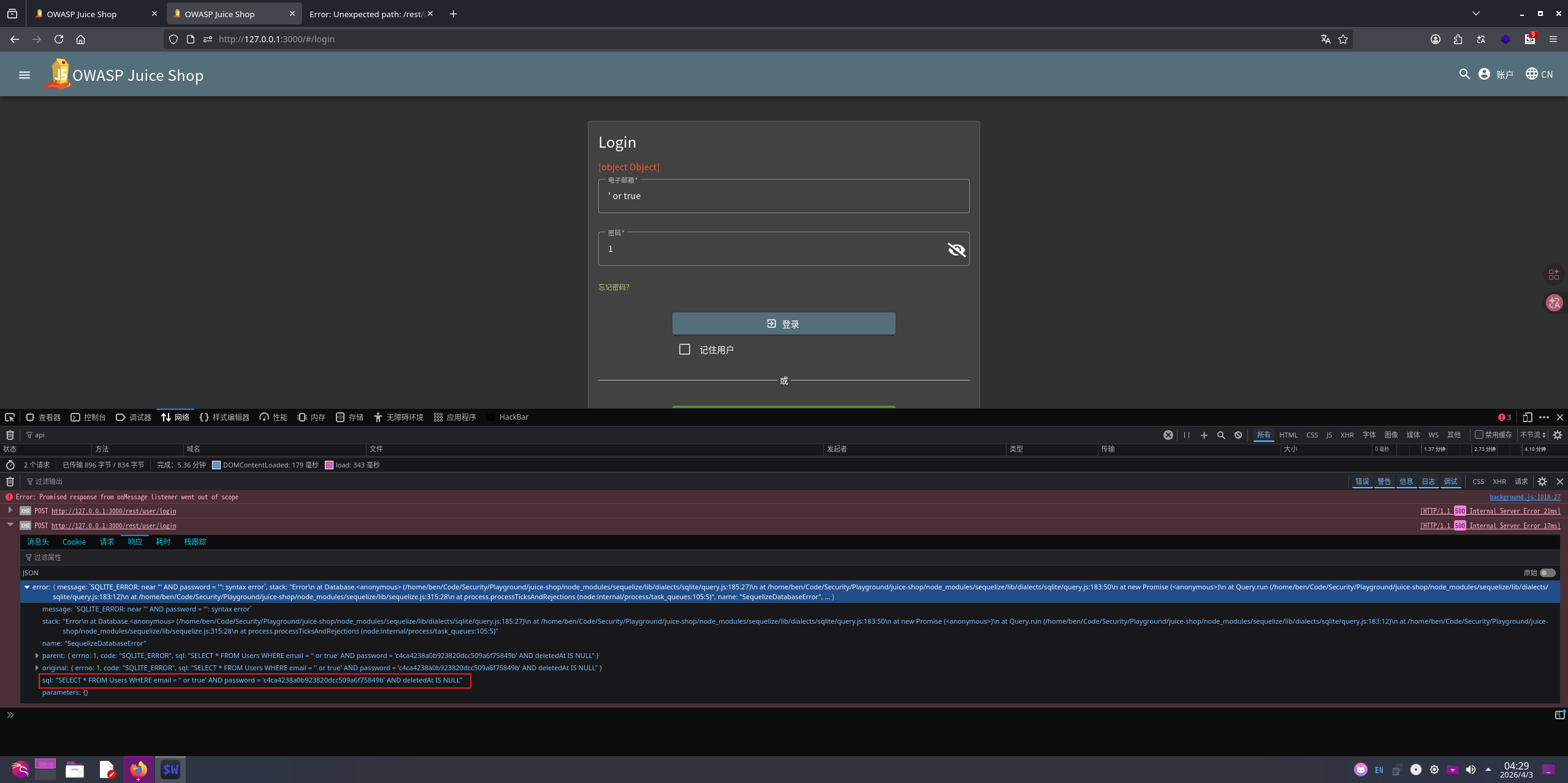Open the list all tabs chevron

[1476, 13]
